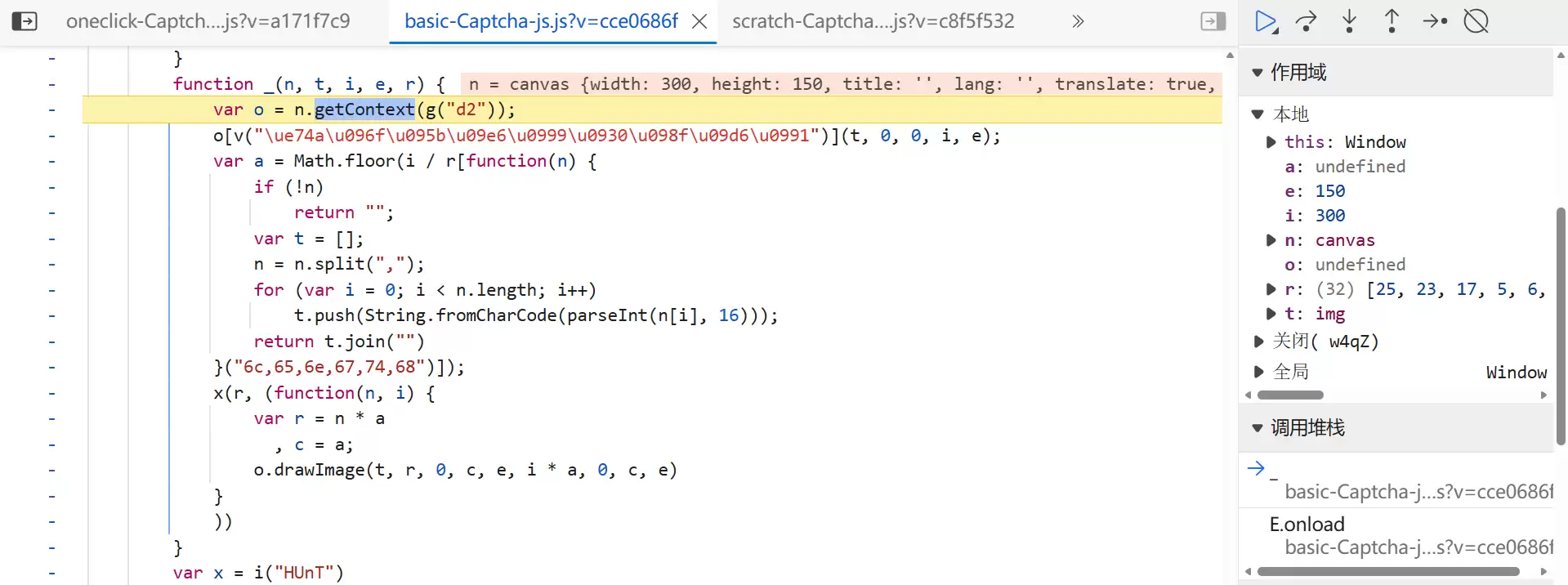The image size is (1568, 585).
Task: Open the oneclick-Captcha js file tab
Action: [208, 21]
